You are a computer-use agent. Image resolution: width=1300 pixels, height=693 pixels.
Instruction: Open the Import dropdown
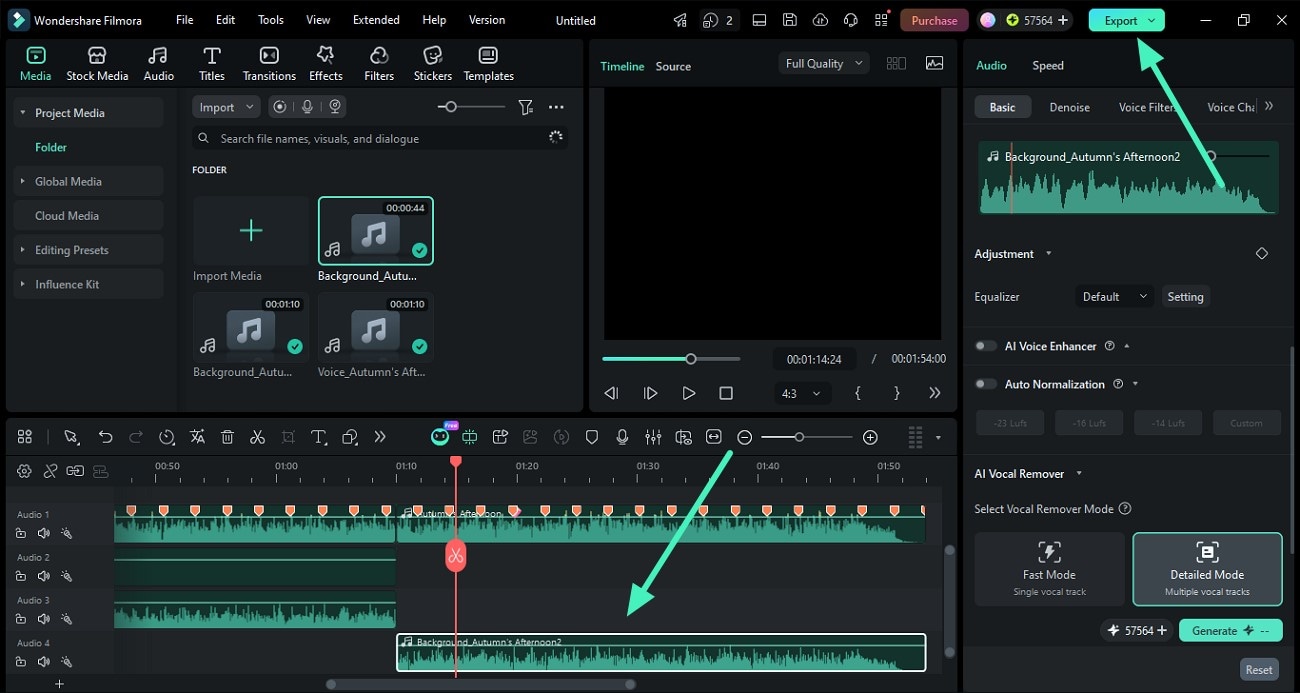point(226,107)
